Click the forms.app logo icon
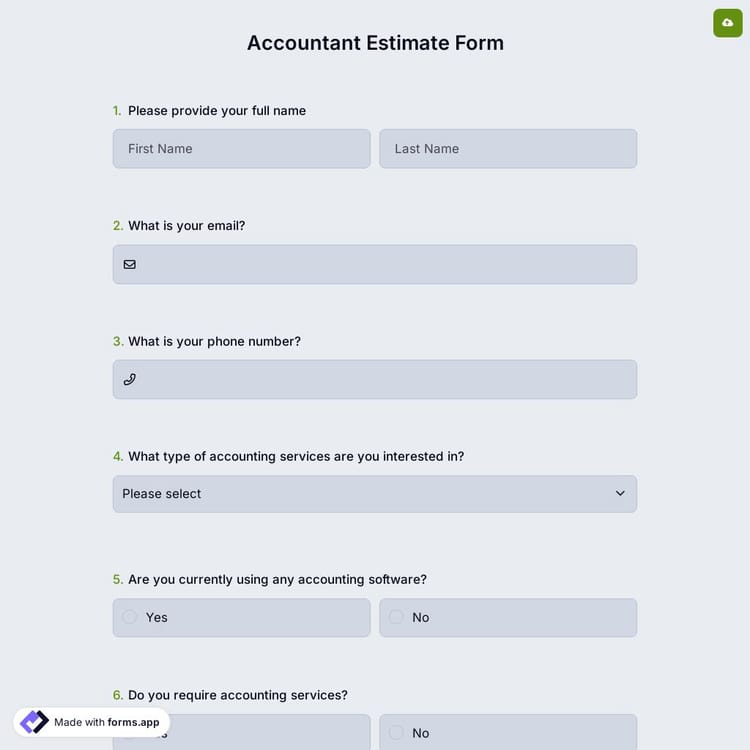The image size is (750, 750). [34, 722]
